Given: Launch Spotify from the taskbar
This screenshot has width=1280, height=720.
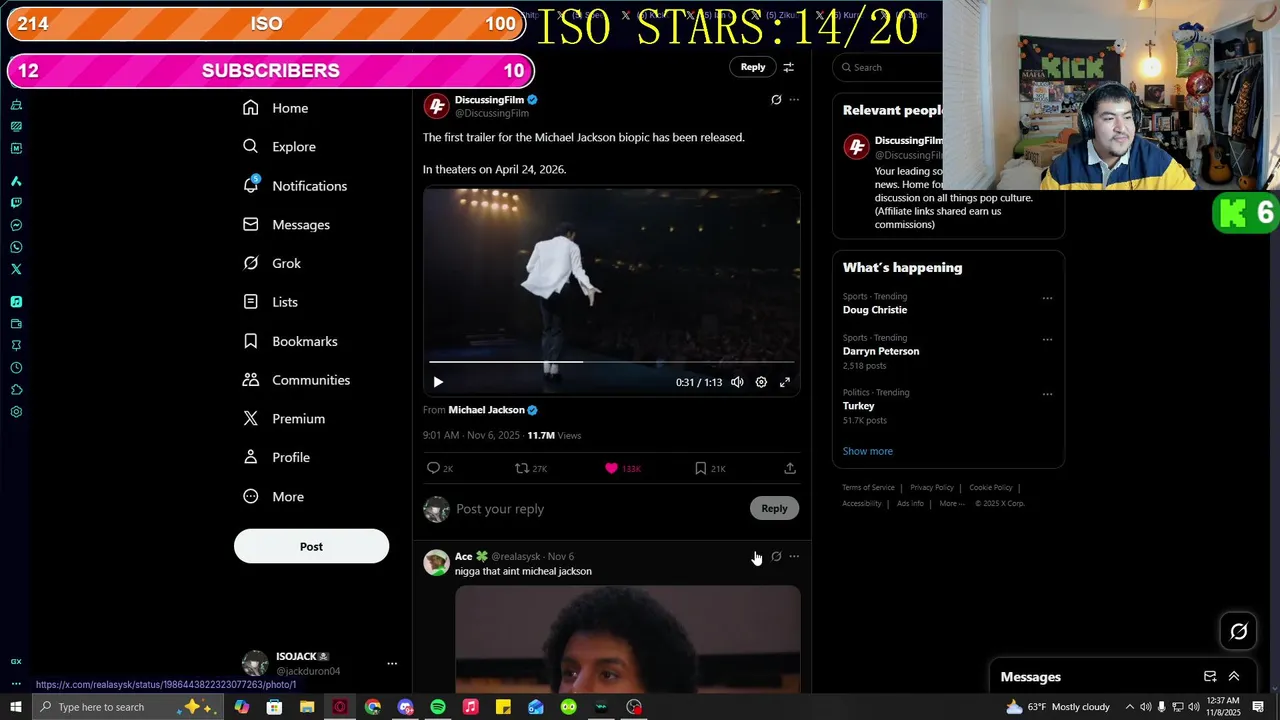Looking at the screenshot, I should point(438,707).
